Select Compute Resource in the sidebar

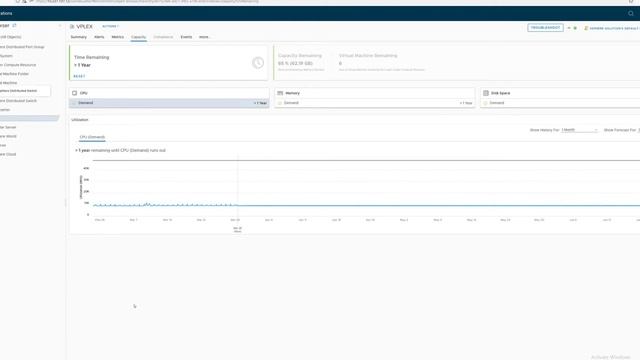pyautogui.click(x=18, y=65)
